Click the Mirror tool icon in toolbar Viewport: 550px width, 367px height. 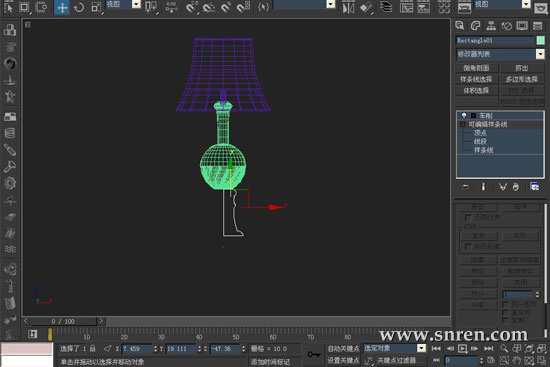tap(348, 8)
